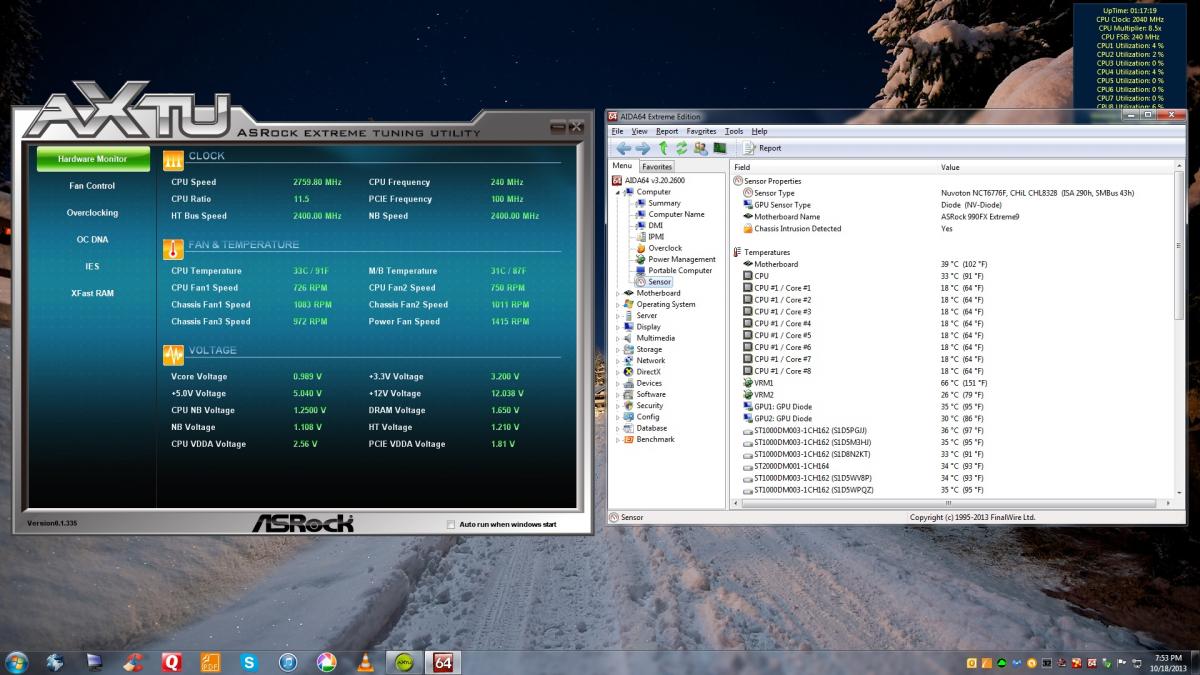Select IPMI in the AIDA64 tree
Image resolution: width=1200 pixels, height=675 pixels.
[x=656, y=237]
